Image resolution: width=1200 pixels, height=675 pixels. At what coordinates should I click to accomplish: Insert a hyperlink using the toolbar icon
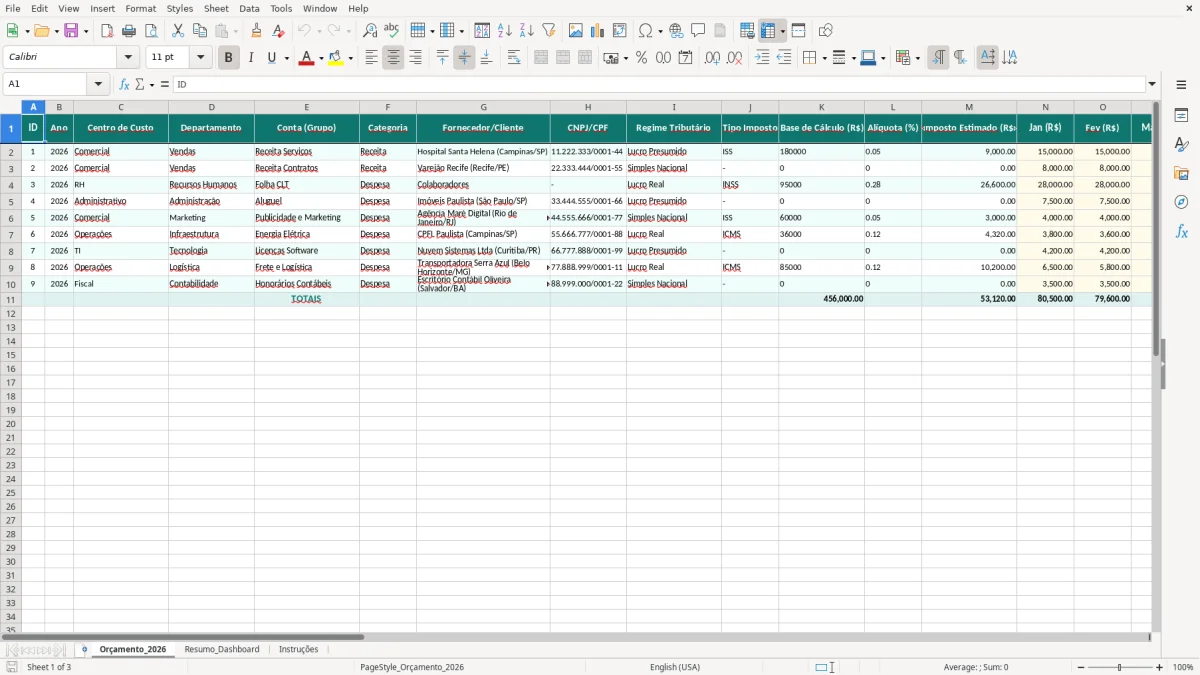pyautogui.click(x=675, y=29)
